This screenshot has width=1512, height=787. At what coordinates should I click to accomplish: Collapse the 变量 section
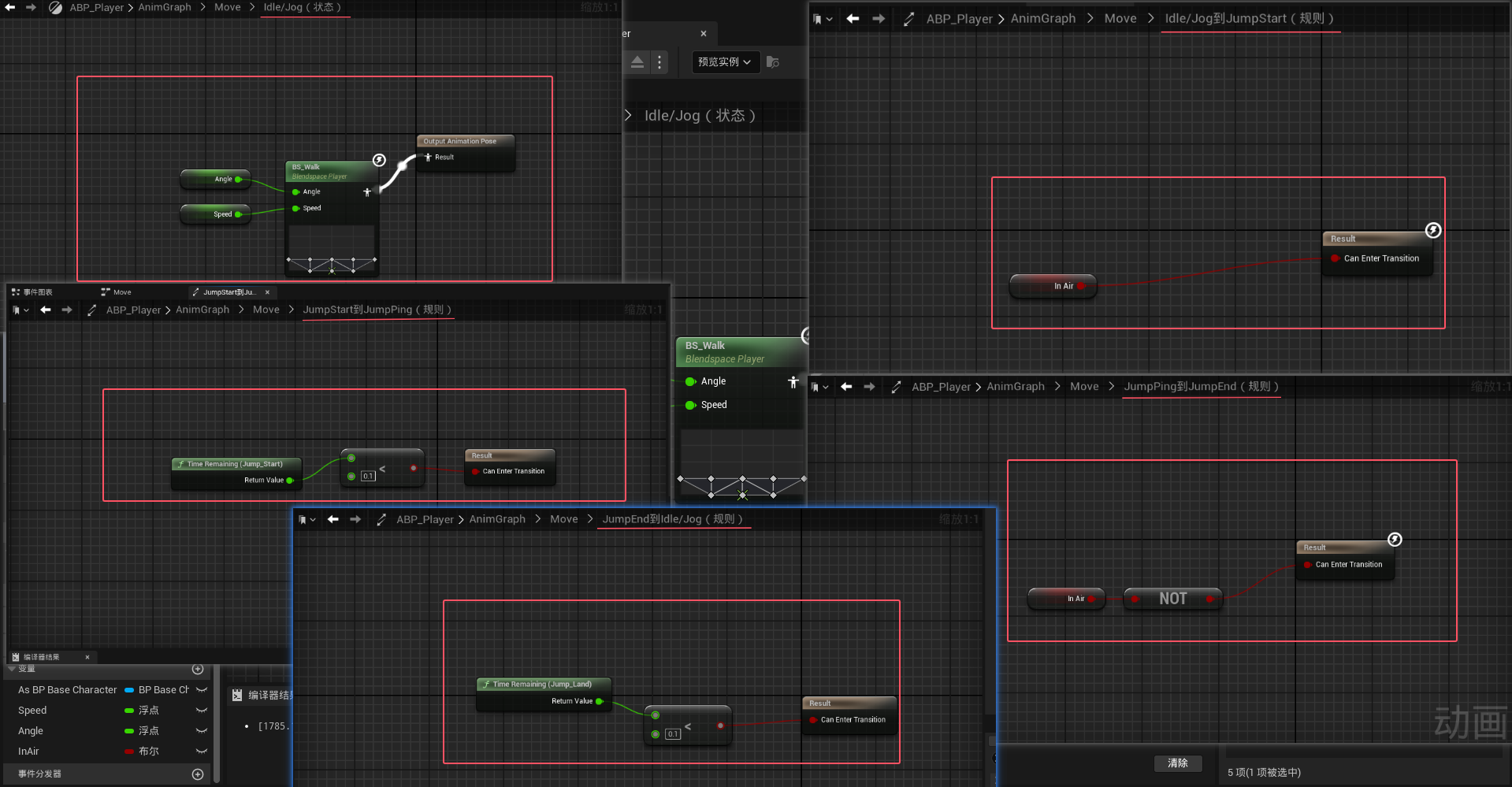click(12, 669)
